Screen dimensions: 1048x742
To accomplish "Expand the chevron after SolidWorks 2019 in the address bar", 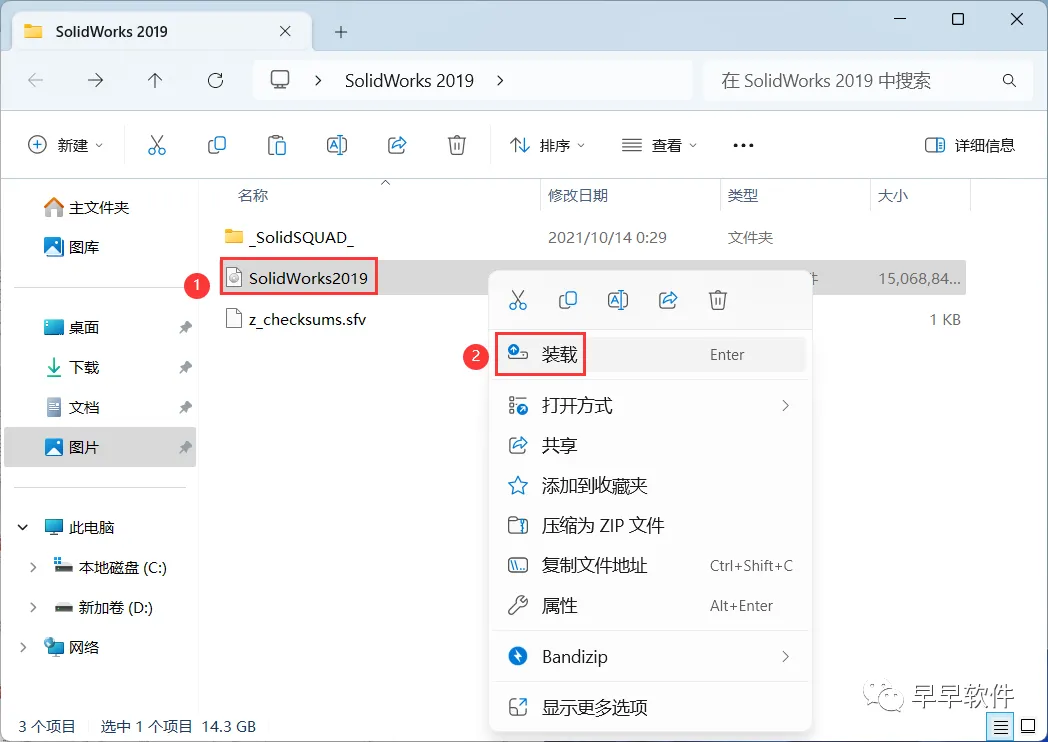I will tap(500, 81).
